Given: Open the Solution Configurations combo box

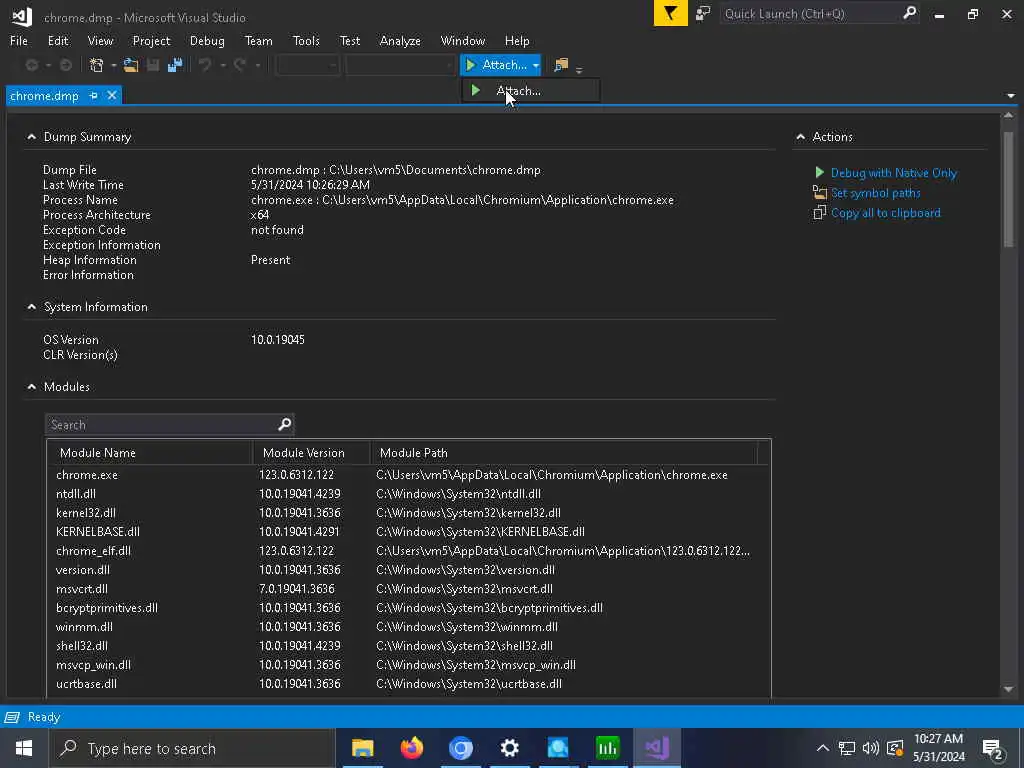Looking at the screenshot, I should (x=308, y=65).
